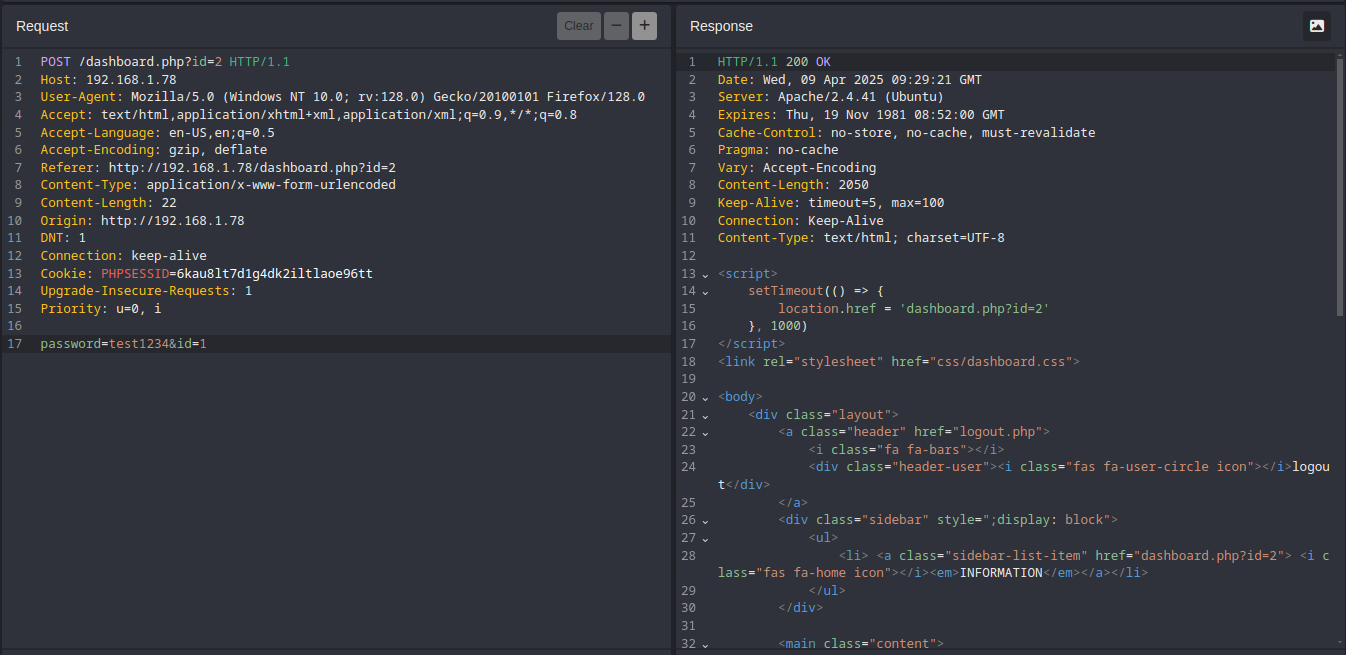Image resolution: width=1346 pixels, height=655 pixels.
Task: Click the Vary: Accept-Encoding line
Action: pyautogui.click(x=797, y=168)
